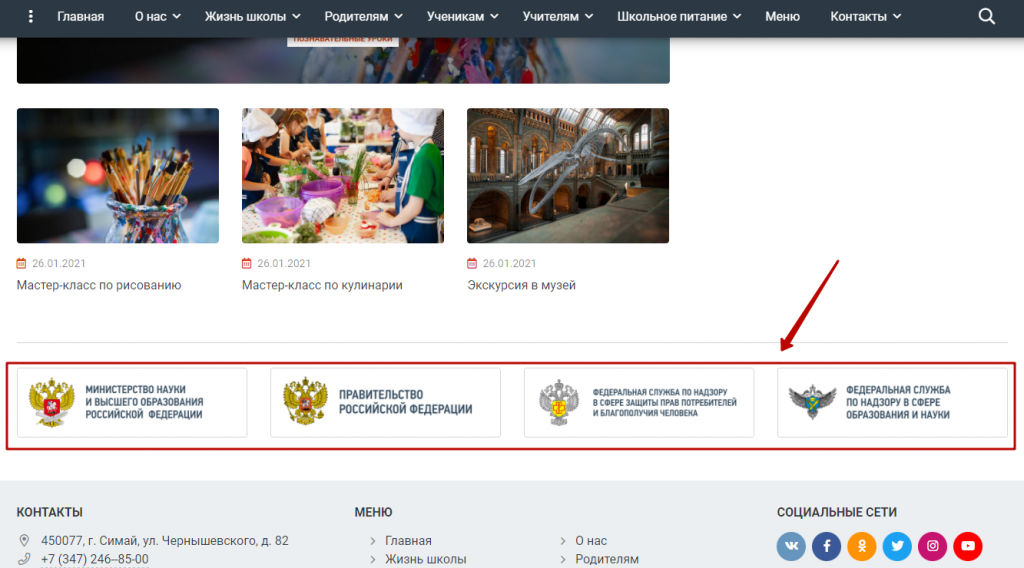Open the YouTube social icon
The height and width of the screenshot is (568, 1024).
tap(967, 546)
